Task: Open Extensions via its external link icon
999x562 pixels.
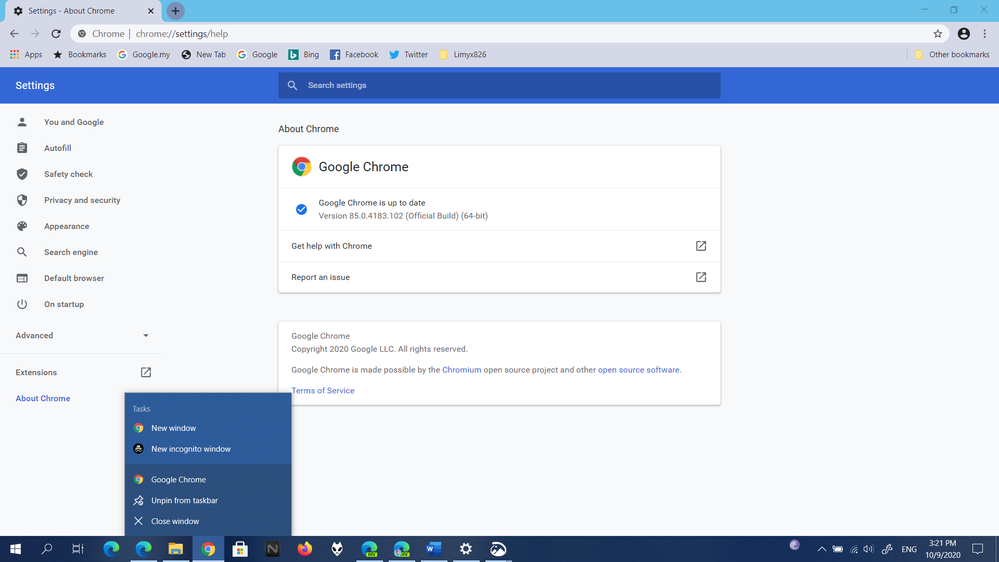Action: (146, 372)
